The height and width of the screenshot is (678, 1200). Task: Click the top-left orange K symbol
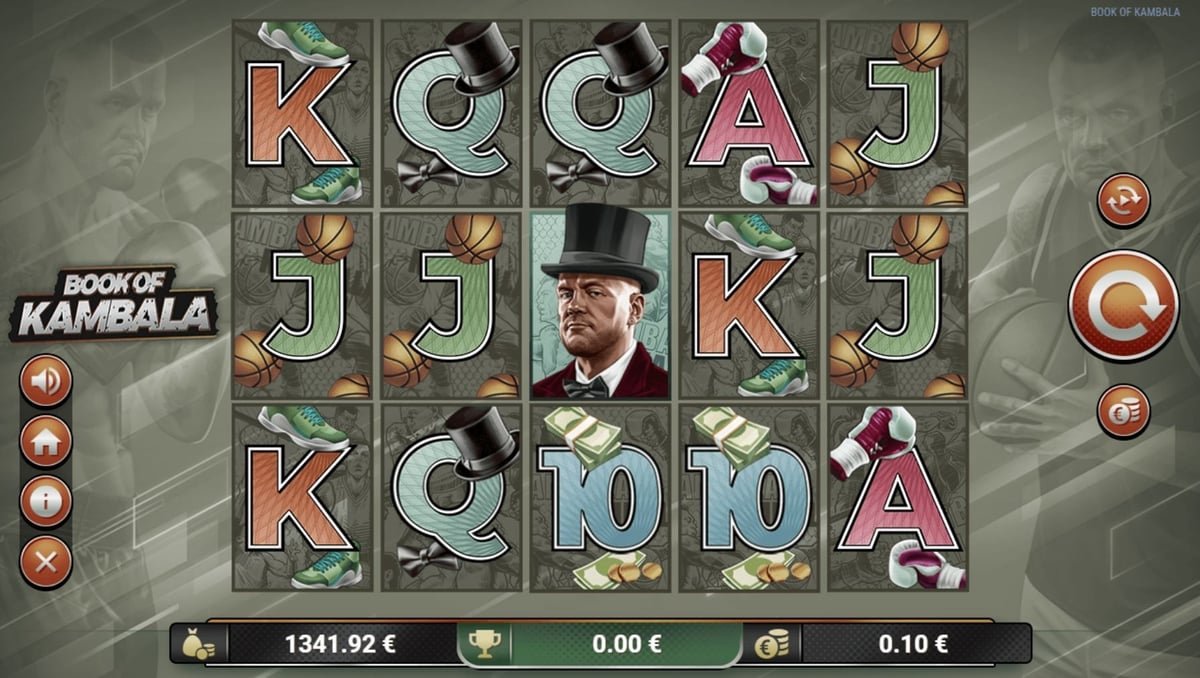(x=302, y=113)
